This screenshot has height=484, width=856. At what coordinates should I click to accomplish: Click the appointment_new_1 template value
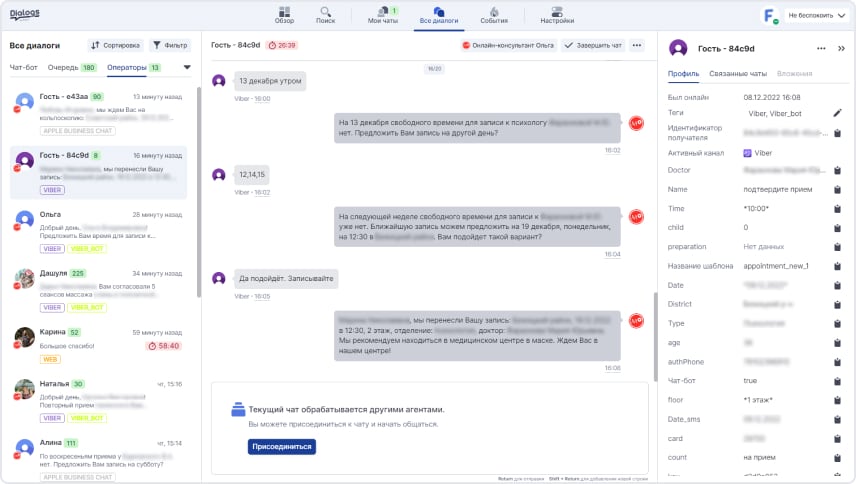pos(776,266)
